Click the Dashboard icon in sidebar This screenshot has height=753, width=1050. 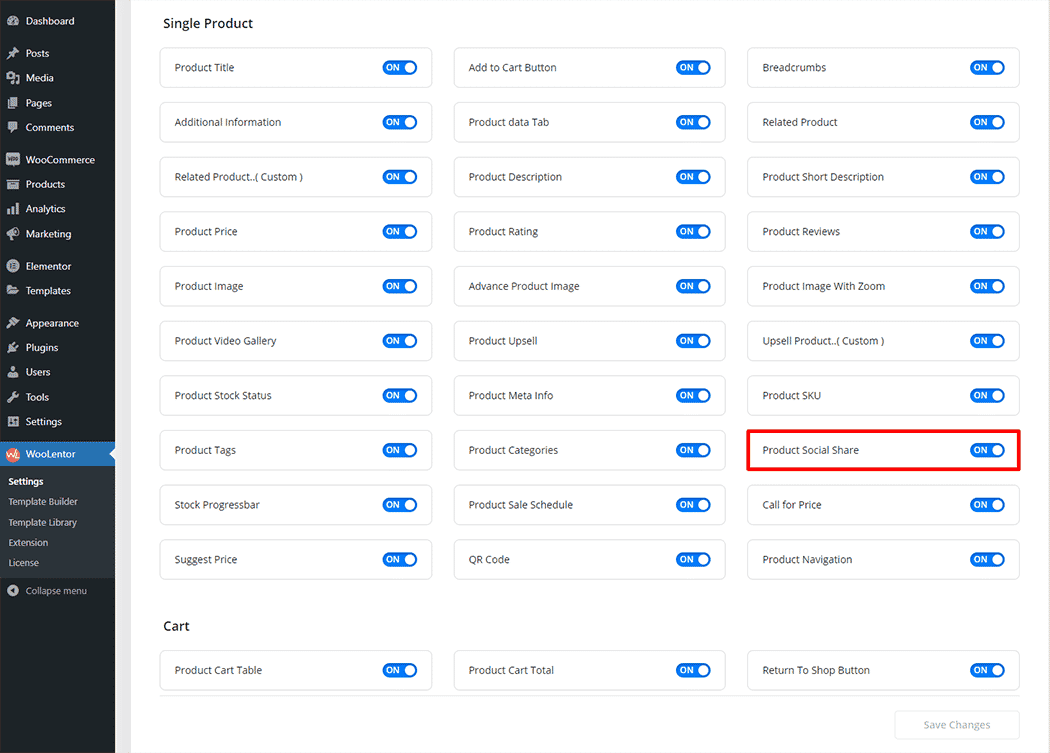click(x=13, y=21)
